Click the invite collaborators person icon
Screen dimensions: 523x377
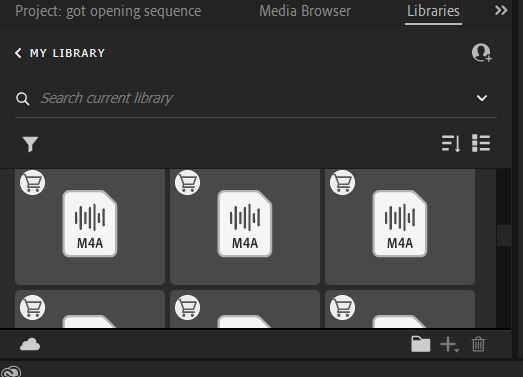(482, 53)
